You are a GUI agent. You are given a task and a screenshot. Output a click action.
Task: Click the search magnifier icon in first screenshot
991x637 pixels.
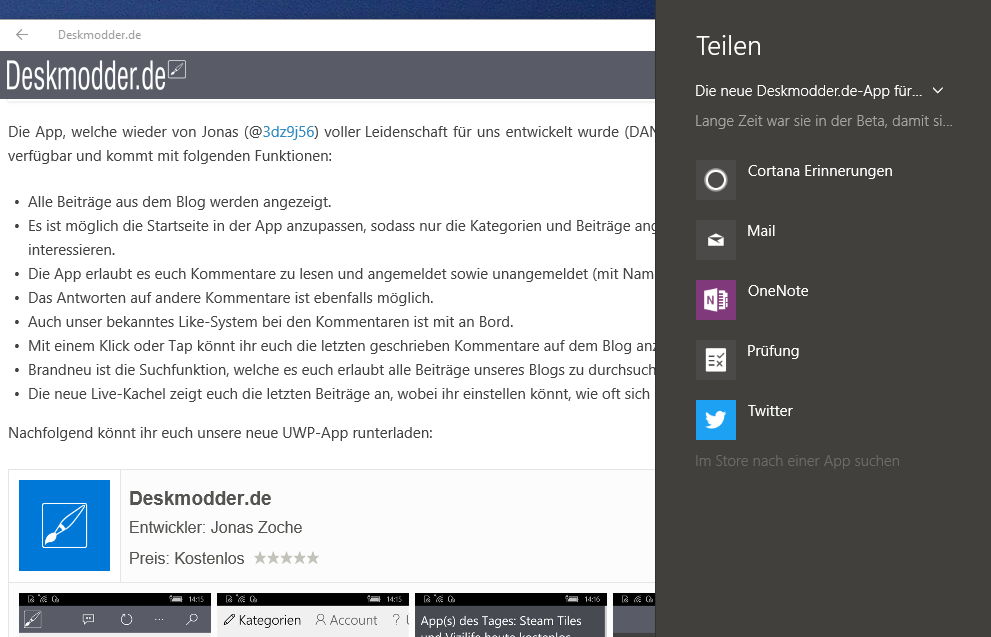coord(193,619)
